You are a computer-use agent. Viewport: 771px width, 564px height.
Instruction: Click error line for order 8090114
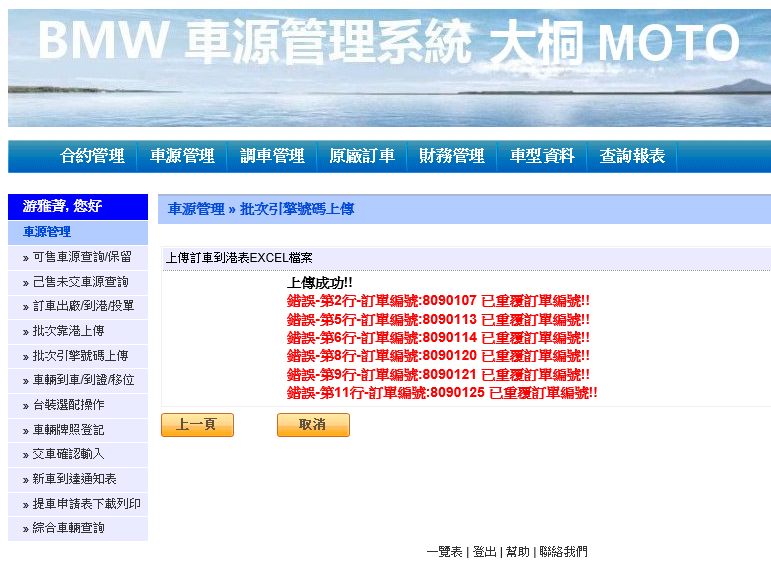coord(438,338)
